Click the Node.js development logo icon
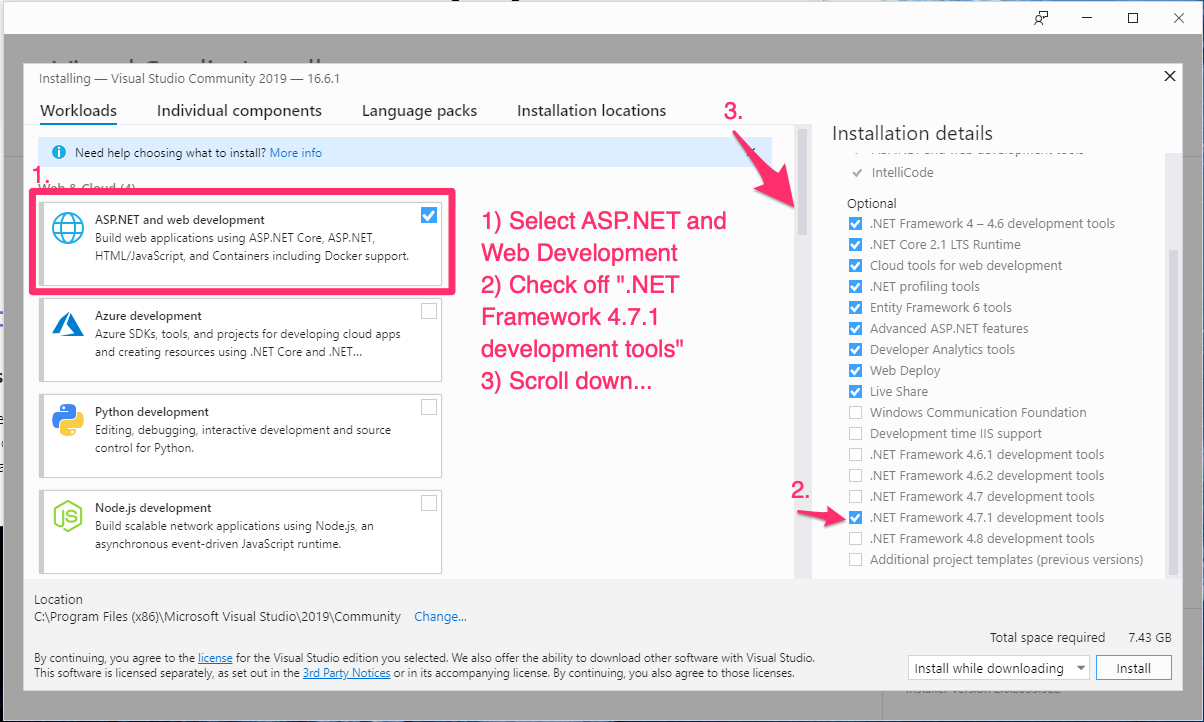 68,517
